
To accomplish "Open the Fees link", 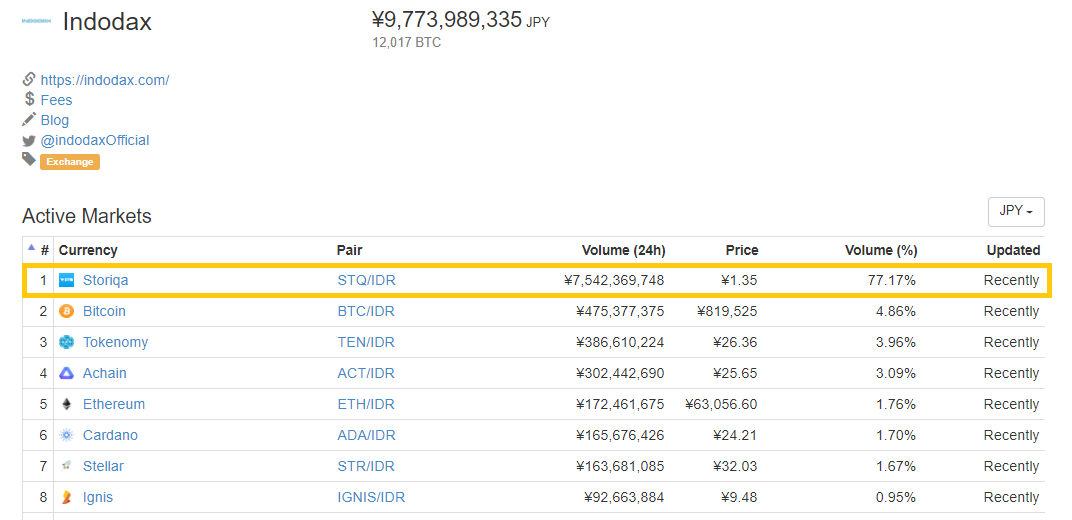I will coord(56,100).
